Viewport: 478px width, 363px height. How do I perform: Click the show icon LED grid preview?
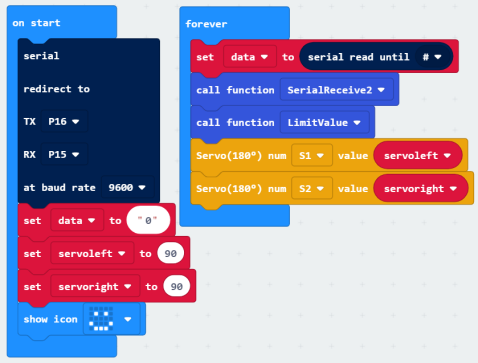point(101,319)
